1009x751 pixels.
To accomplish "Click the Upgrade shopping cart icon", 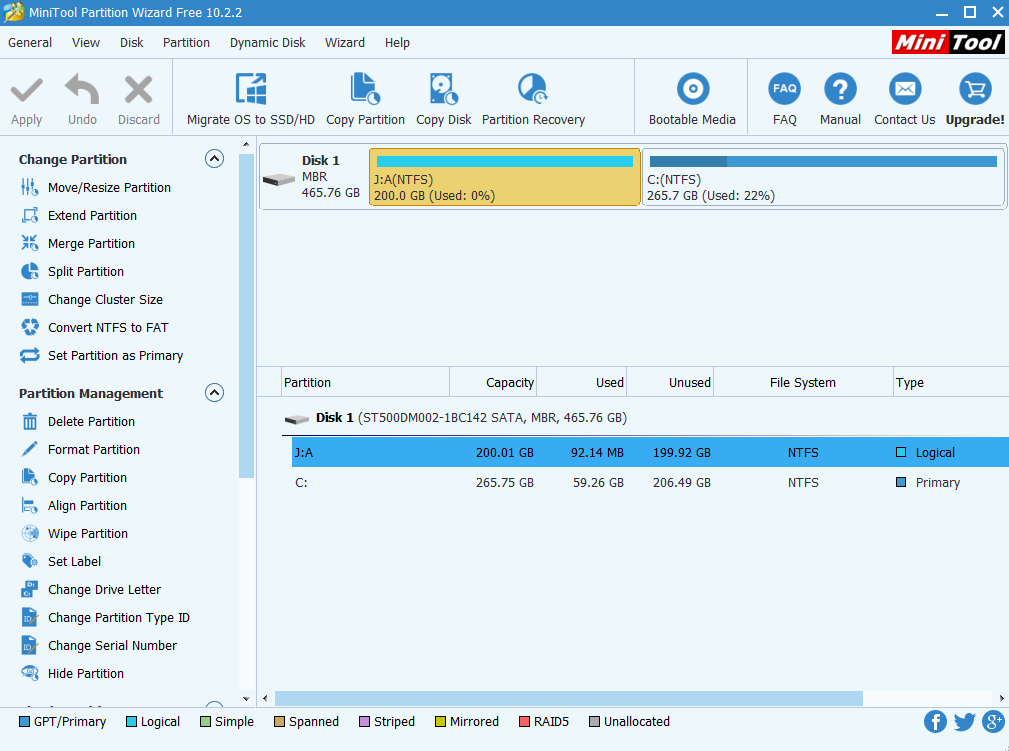I will coord(976,89).
